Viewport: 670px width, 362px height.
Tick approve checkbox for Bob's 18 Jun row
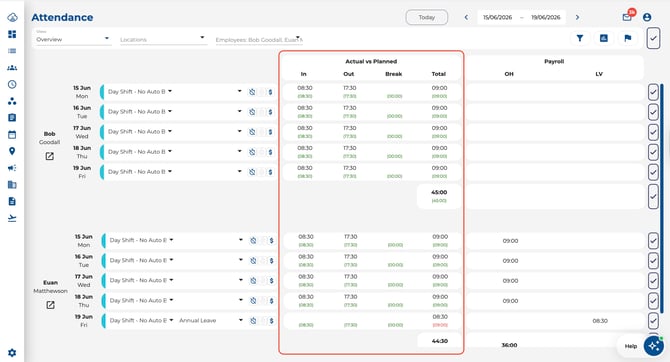(653, 152)
